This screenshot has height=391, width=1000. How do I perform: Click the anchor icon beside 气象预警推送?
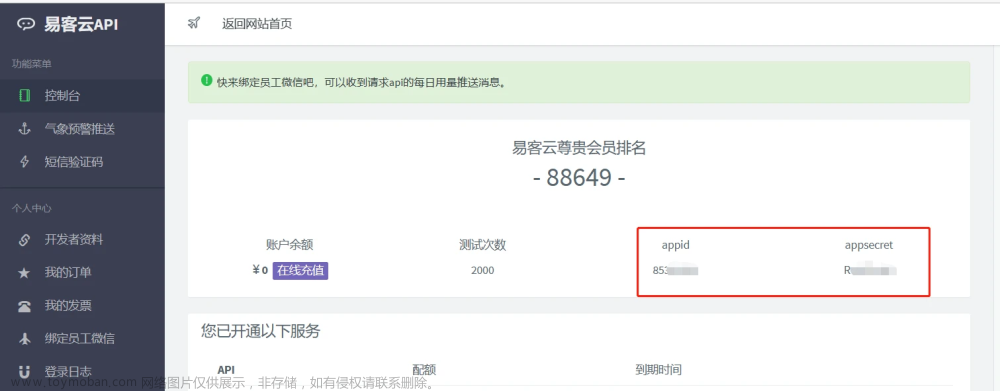tap(24, 129)
